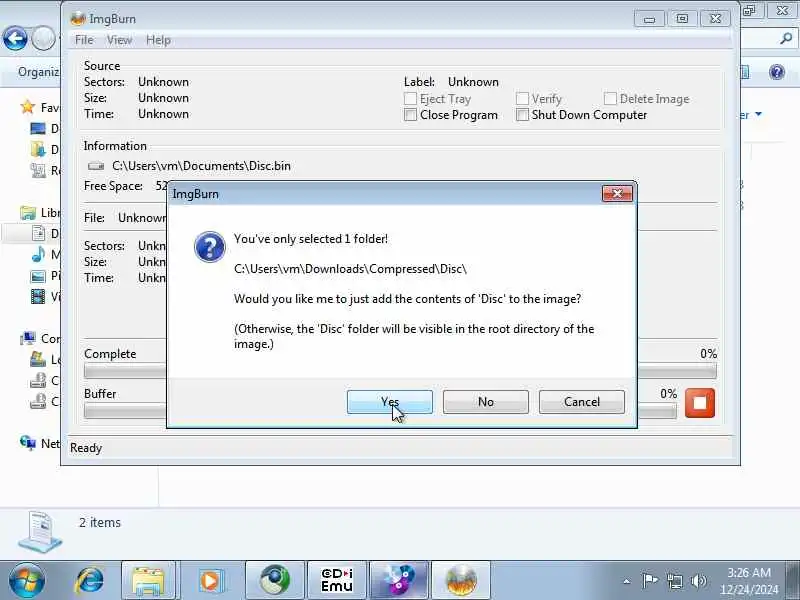
Task: Open the Help menu in ImgBurn
Action: point(158,40)
